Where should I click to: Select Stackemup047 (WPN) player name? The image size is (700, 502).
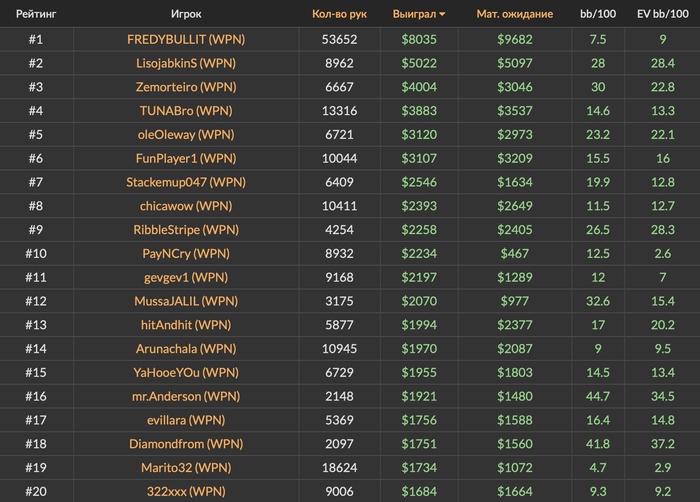point(186,182)
